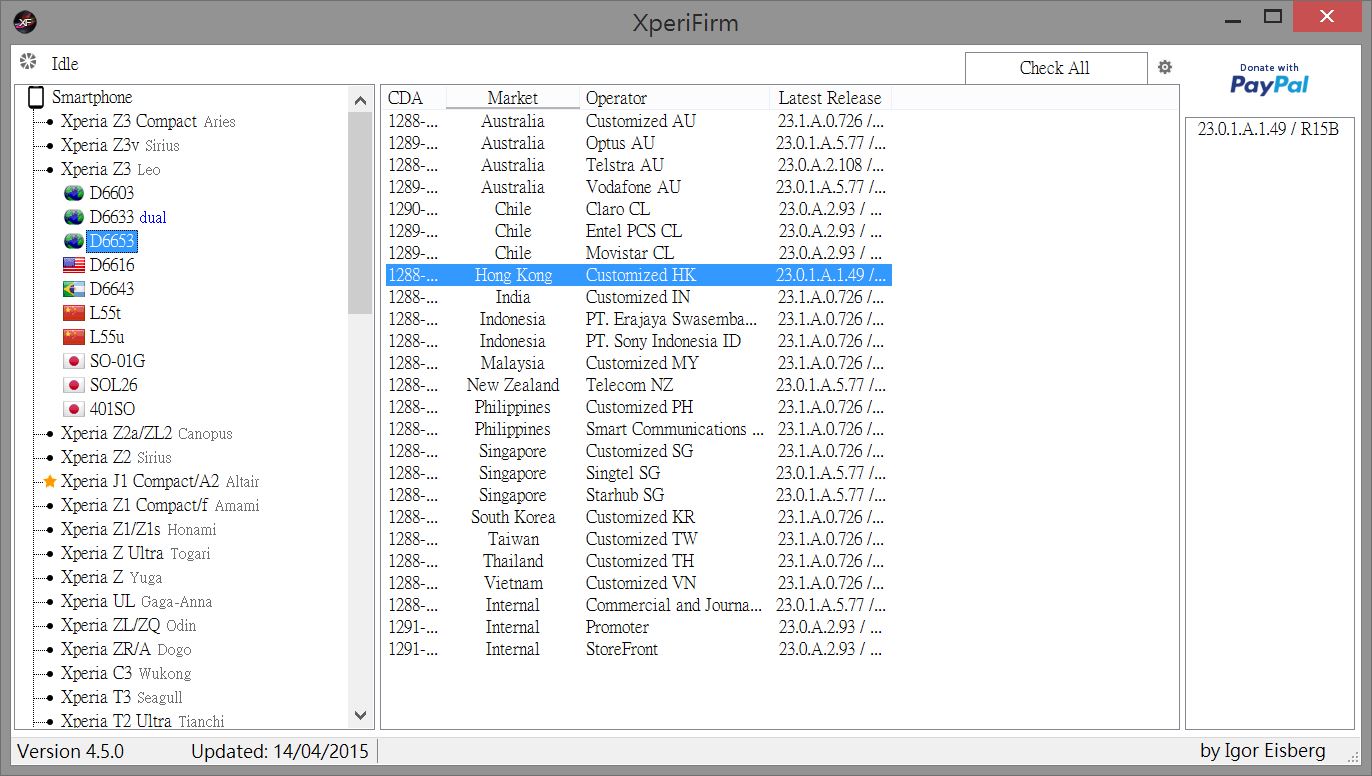Click the settings gear icon
This screenshot has height=776, width=1372.
click(1164, 67)
